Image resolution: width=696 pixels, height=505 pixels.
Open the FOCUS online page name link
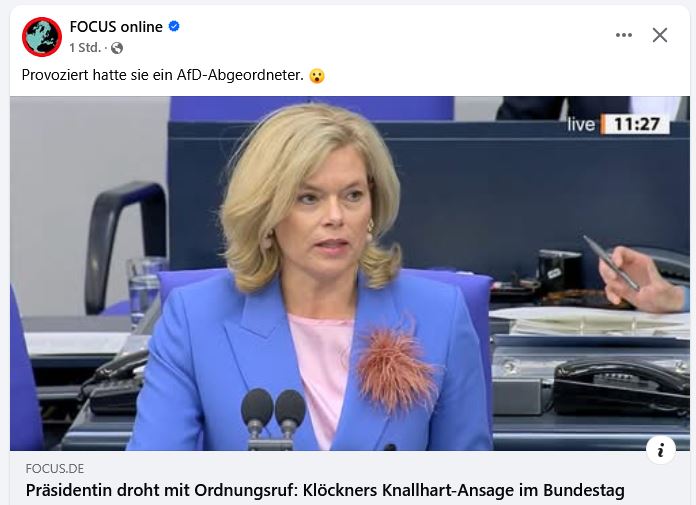116,27
